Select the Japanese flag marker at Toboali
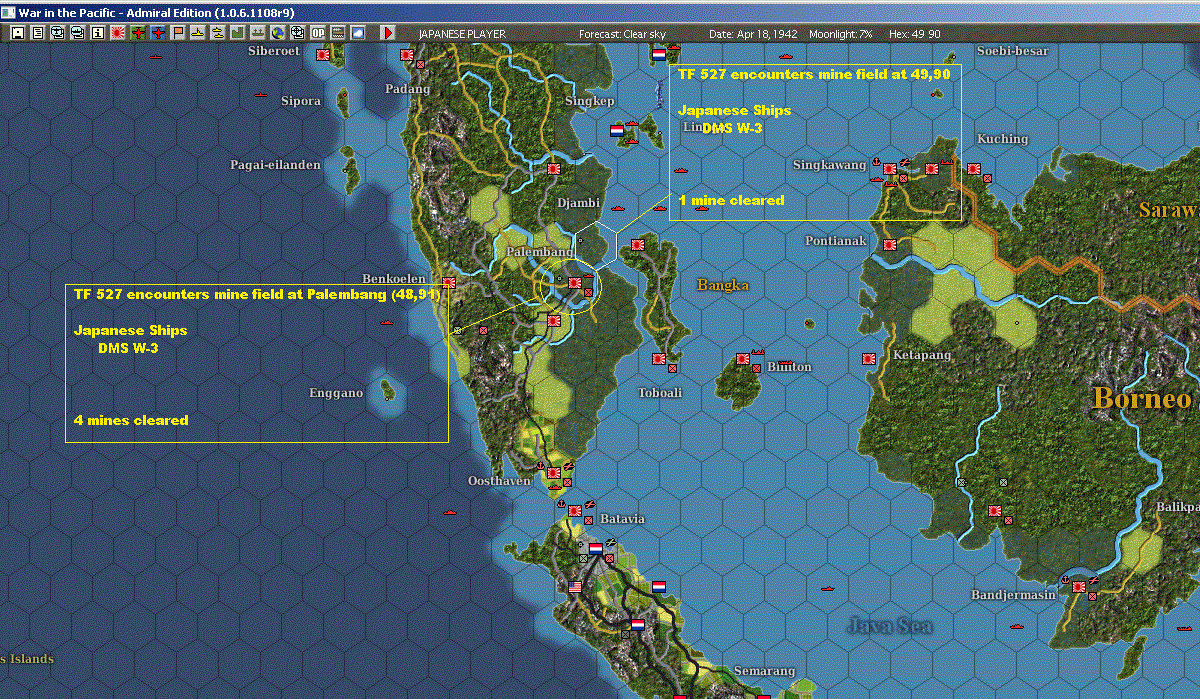Screen dimensions: 1200x699 coord(659,359)
